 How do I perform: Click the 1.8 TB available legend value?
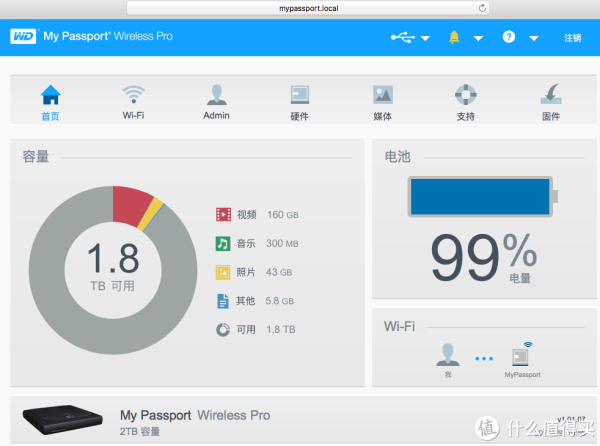(x=281, y=330)
